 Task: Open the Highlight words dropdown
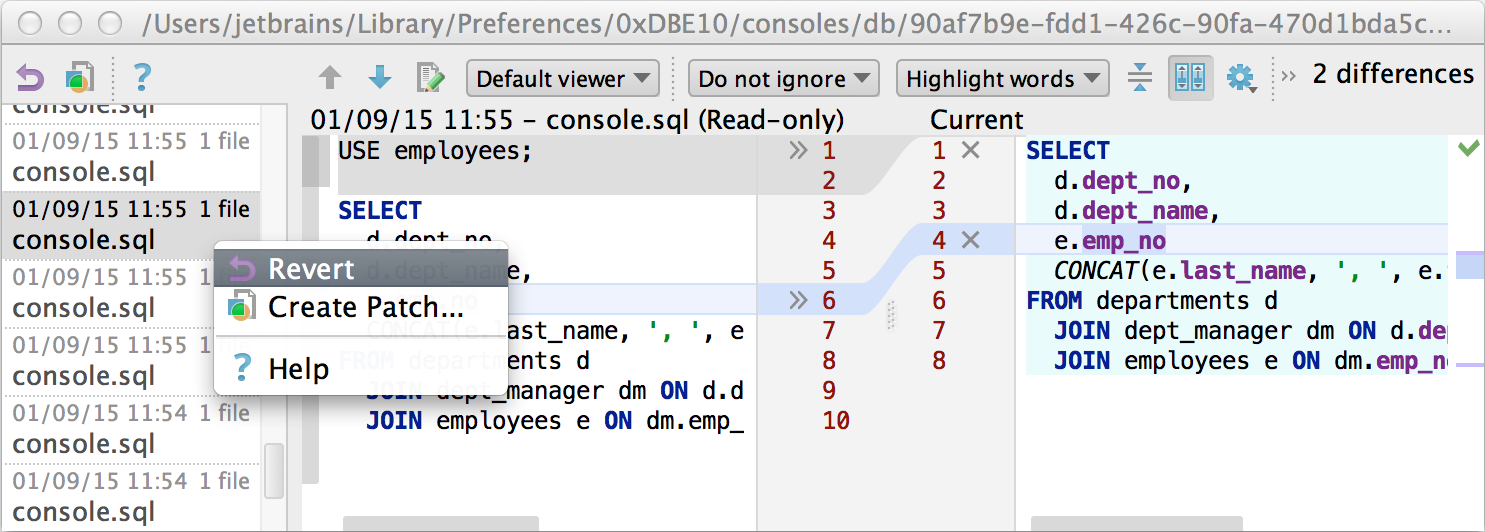tap(1003, 79)
